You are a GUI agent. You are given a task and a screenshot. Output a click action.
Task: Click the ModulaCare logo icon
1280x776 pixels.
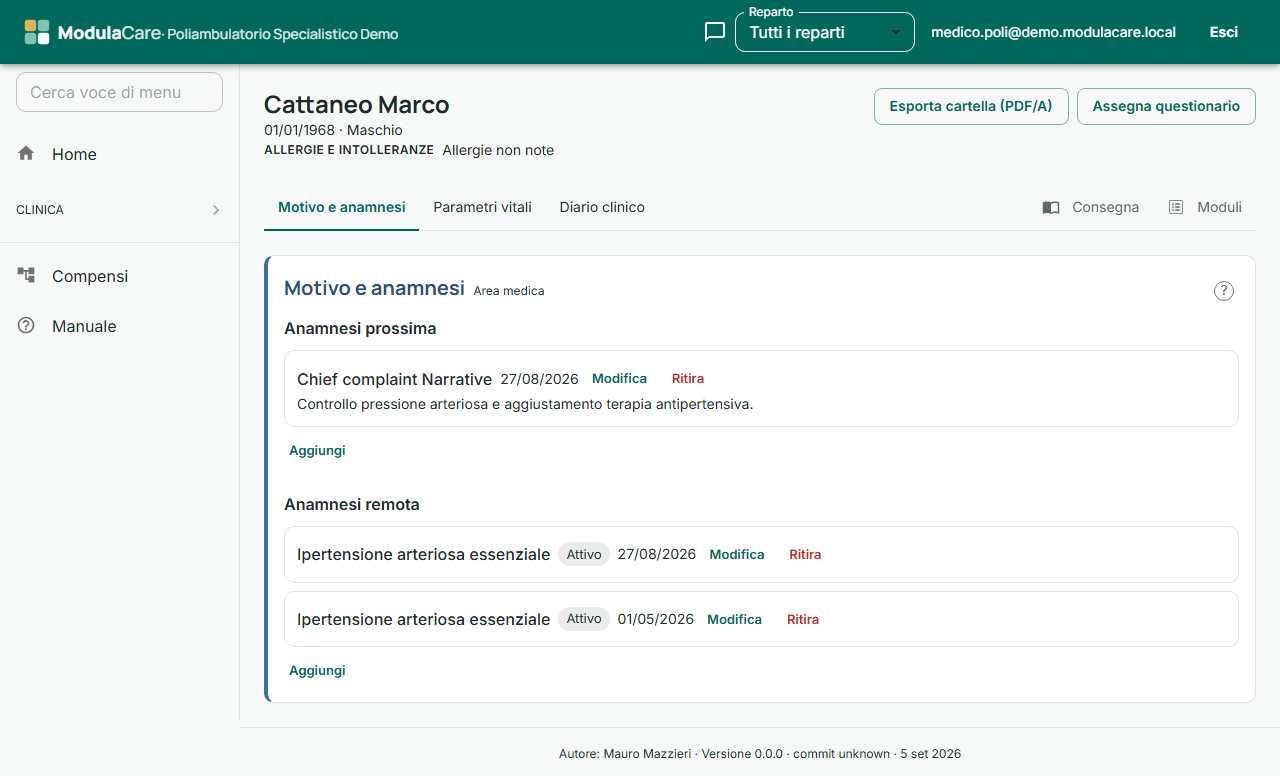[37, 32]
